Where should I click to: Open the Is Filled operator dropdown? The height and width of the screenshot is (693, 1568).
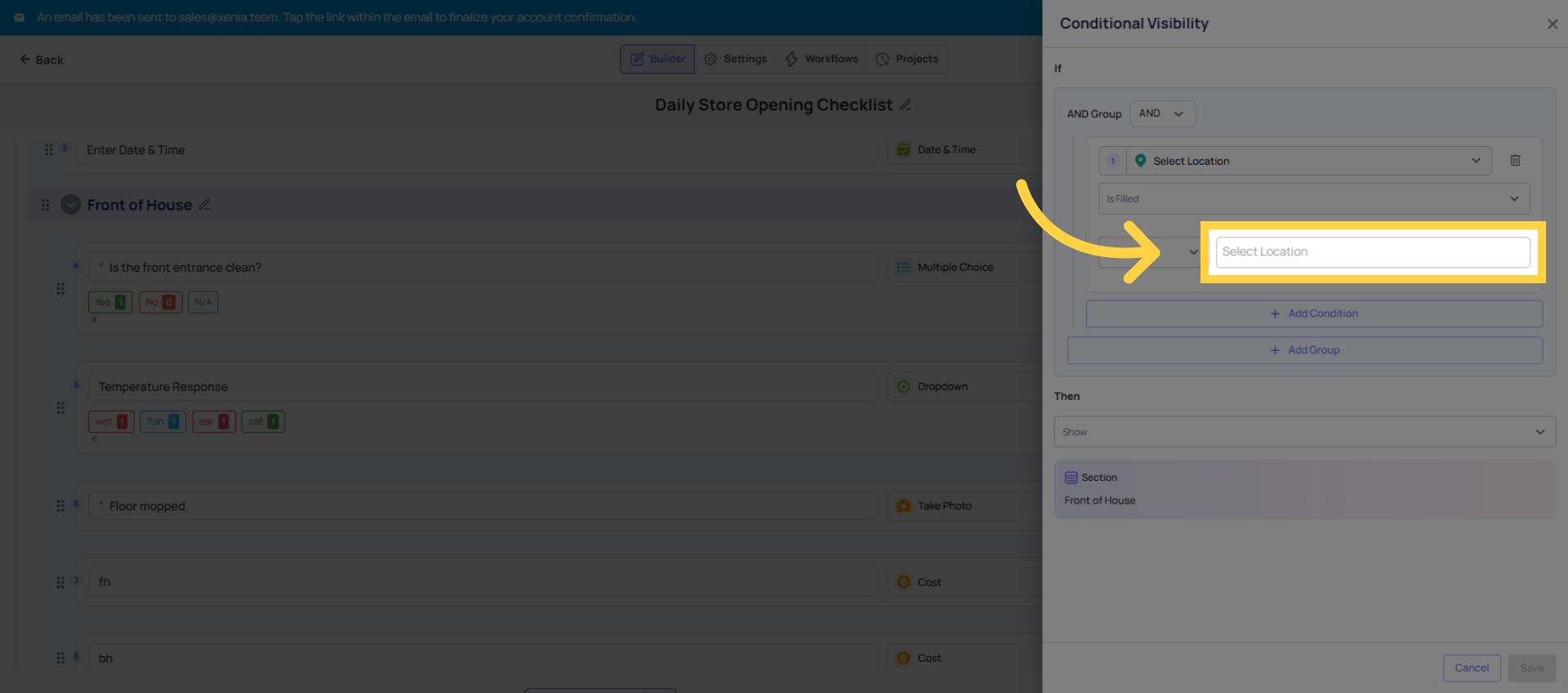coord(1314,198)
